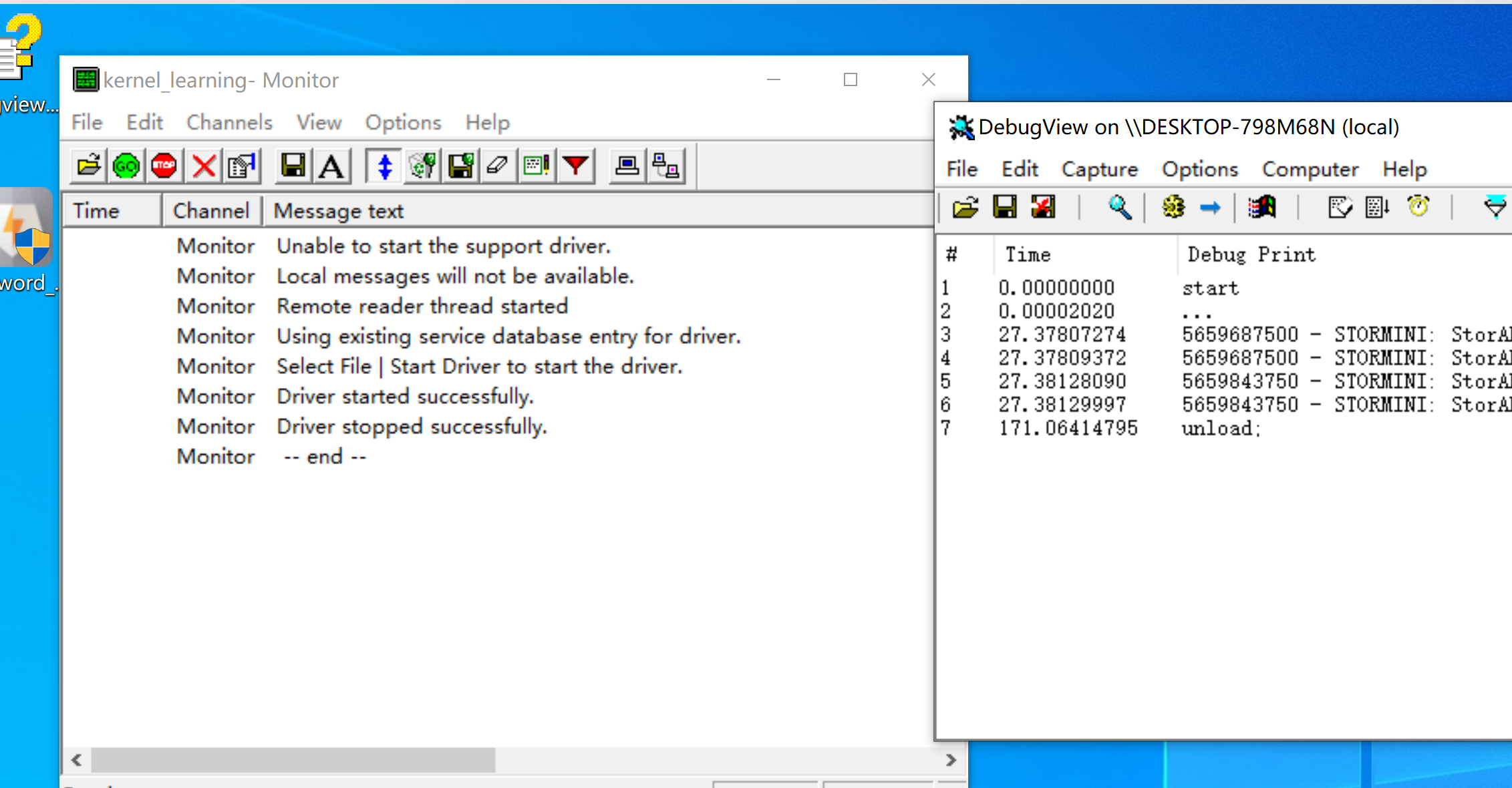Viewport: 1512px width, 788px height.
Task: Open the Help menu in DebugView
Action: click(1404, 169)
